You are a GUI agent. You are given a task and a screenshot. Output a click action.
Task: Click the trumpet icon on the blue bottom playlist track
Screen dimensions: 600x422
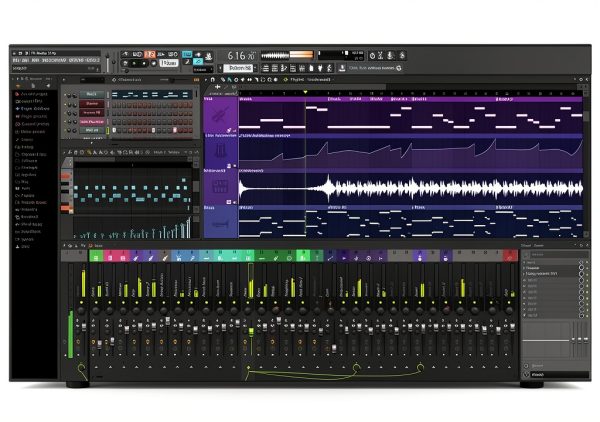[x=220, y=224]
